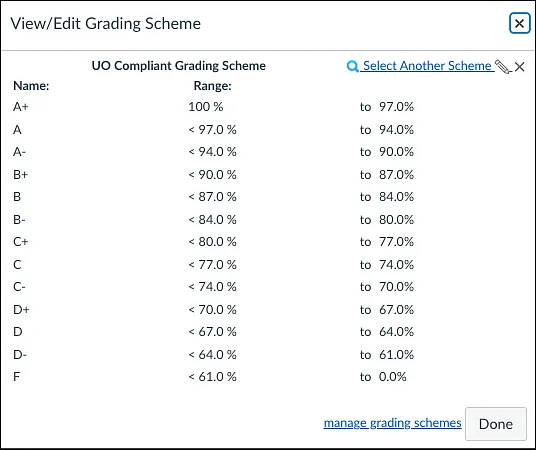Remove grading scheme with the small X icon

(520, 67)
